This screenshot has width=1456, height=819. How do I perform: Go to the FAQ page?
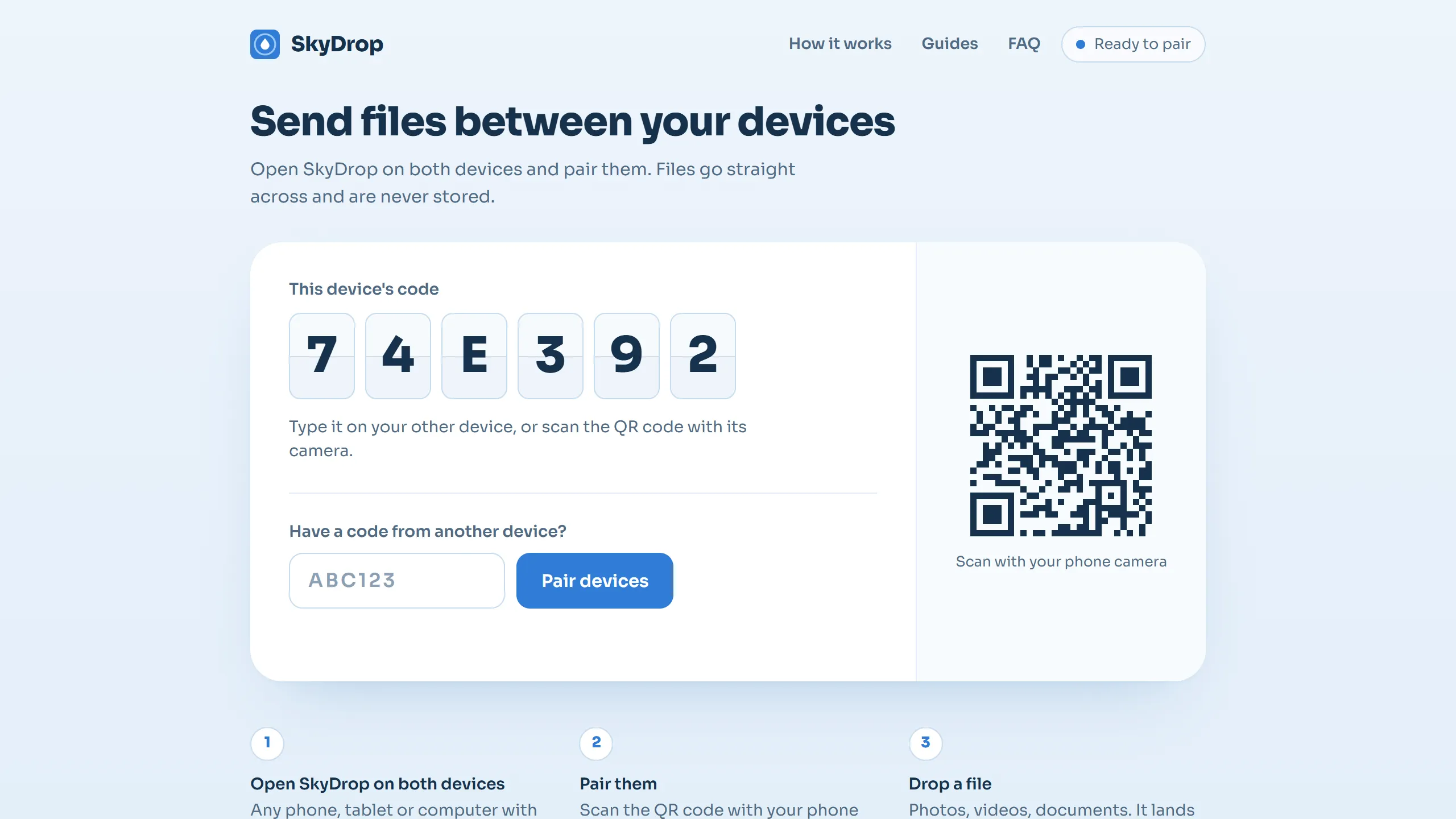(x=1024, y=44)
